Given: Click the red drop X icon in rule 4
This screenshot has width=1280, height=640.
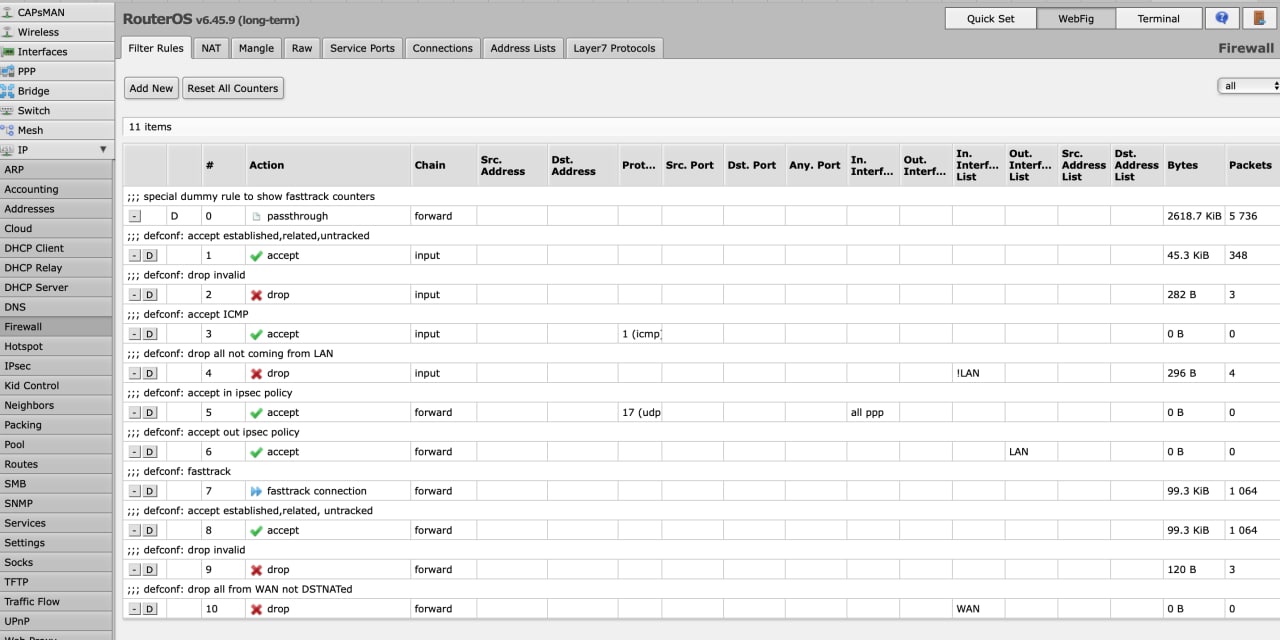Looking at the screenshot, I should 256,373.
